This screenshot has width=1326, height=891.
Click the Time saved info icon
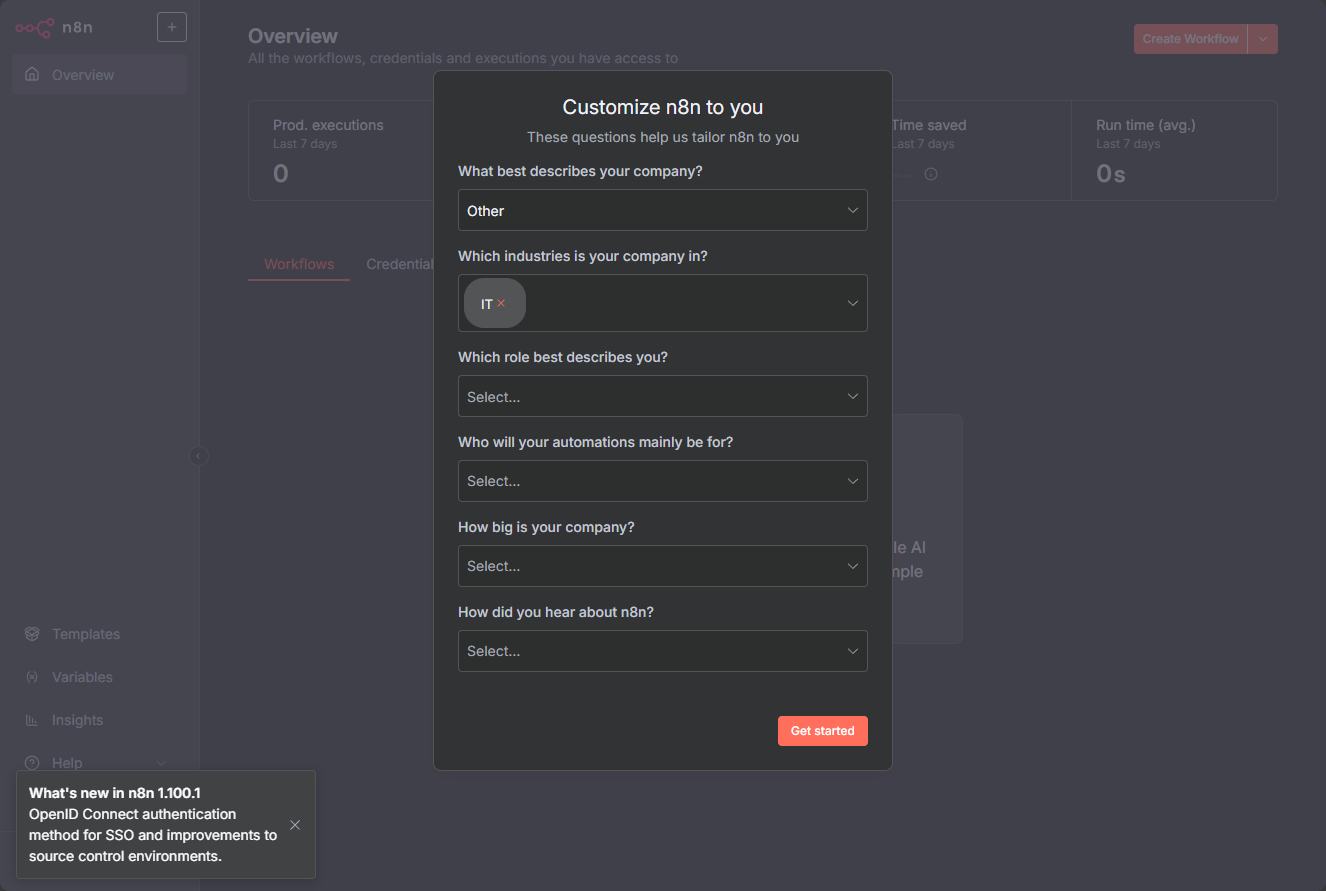[931, 174]
